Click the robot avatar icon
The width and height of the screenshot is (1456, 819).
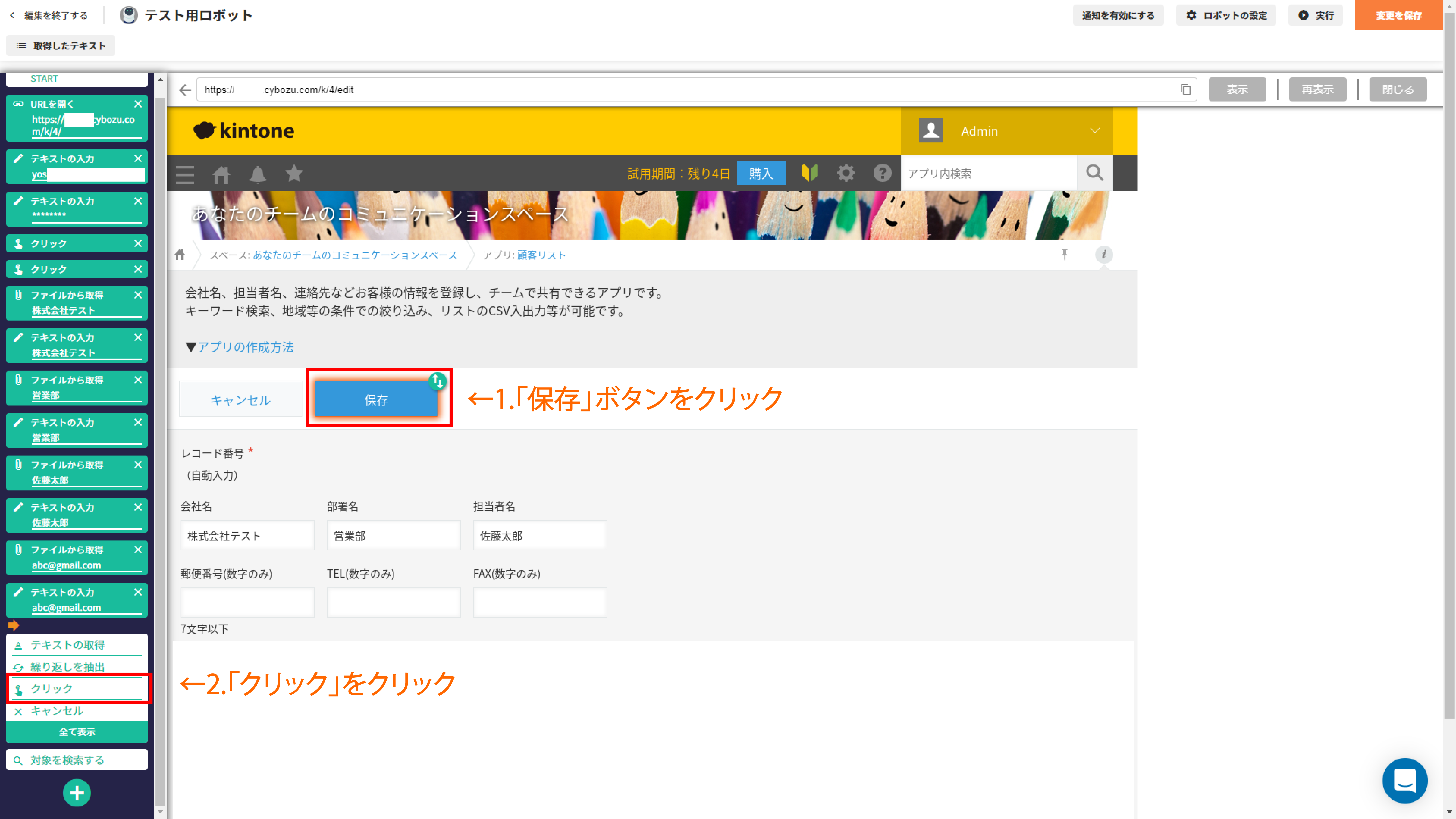[129, 15]
